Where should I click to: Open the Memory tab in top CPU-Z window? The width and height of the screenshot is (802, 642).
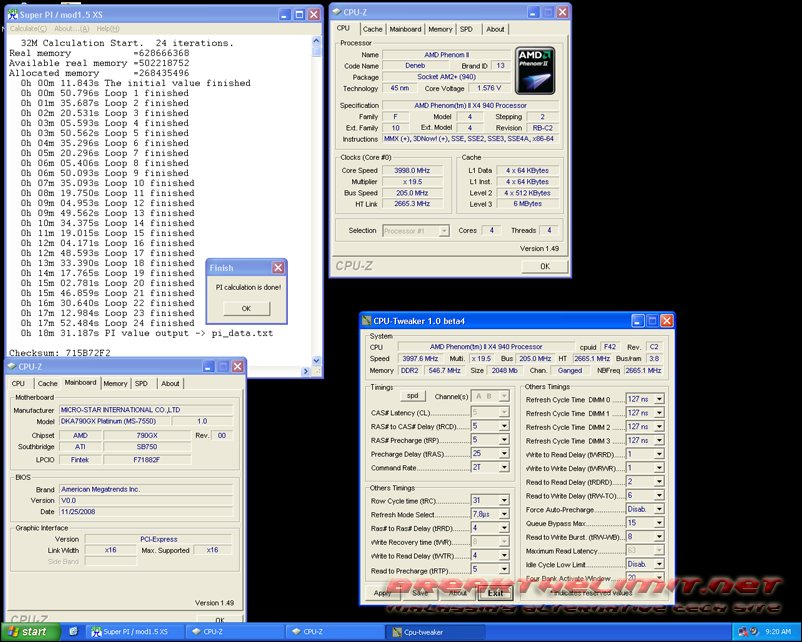point(440,29)
